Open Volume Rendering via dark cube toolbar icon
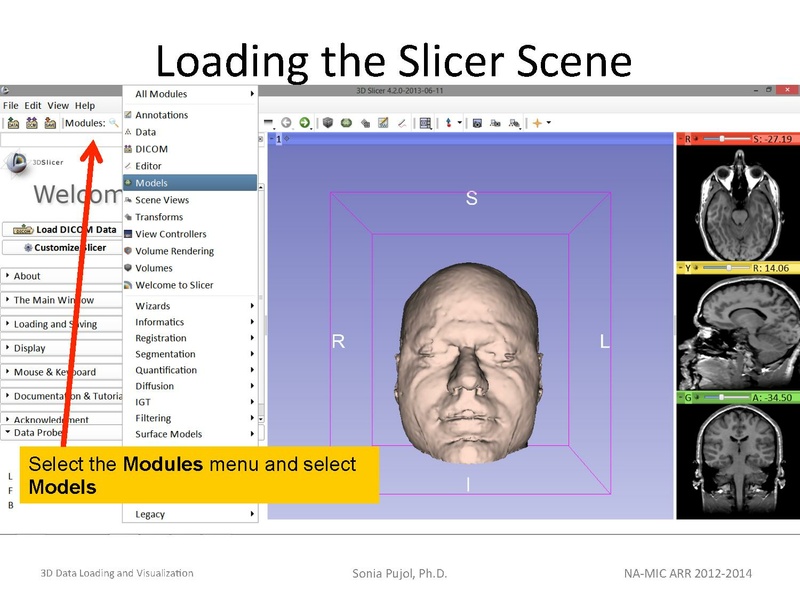800x600 pixels. 328,122
